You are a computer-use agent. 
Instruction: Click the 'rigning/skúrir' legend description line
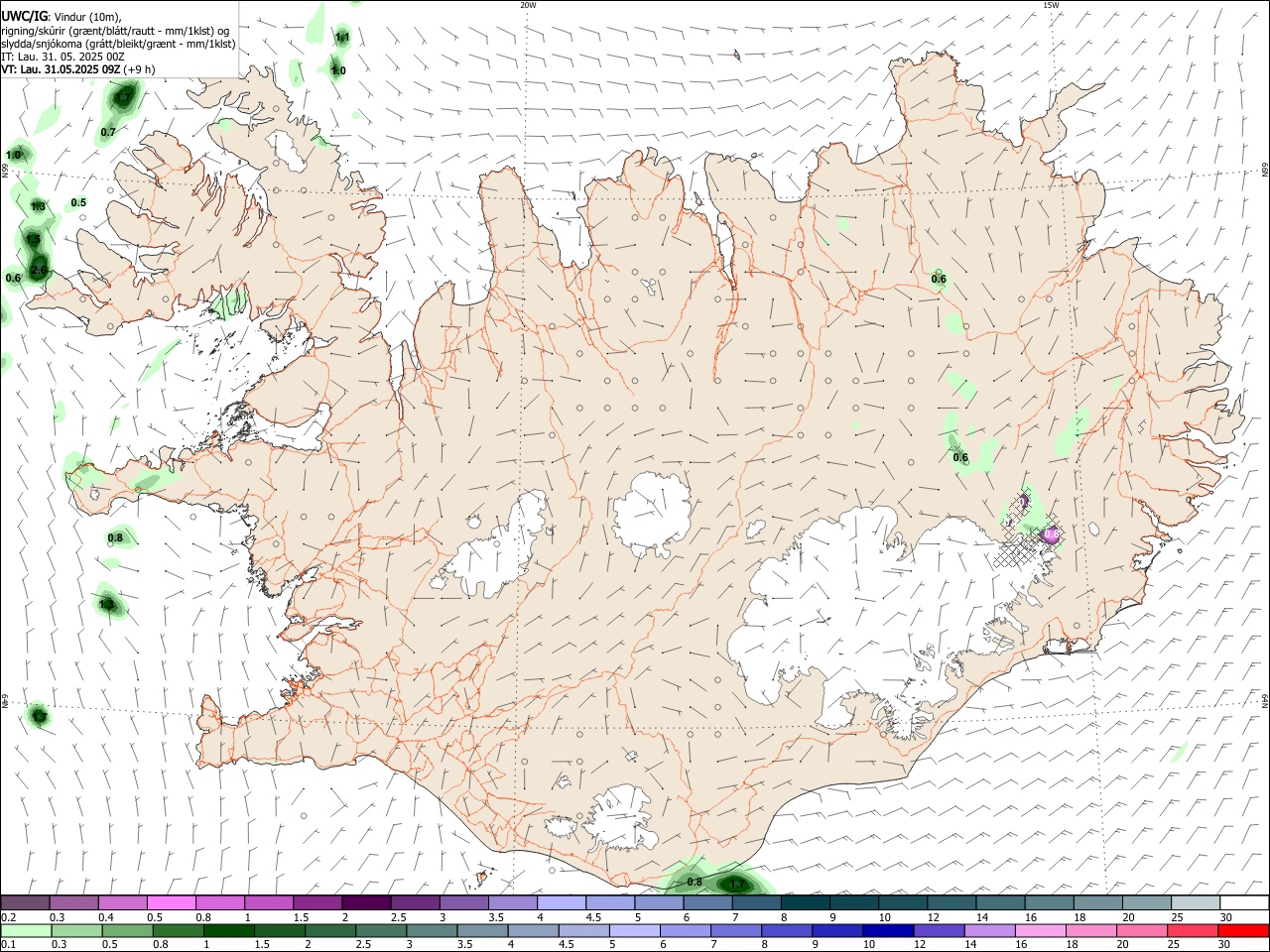tap(114, 30)
